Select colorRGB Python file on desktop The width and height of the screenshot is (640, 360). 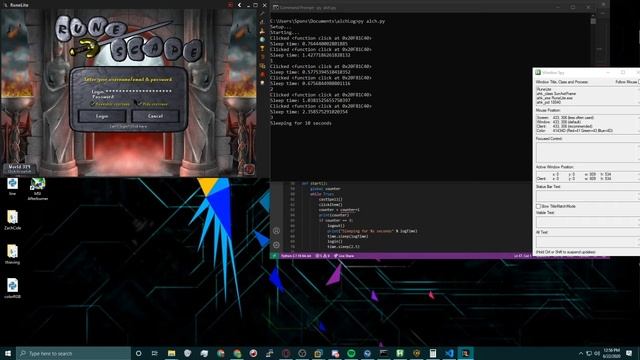point(12,289)
